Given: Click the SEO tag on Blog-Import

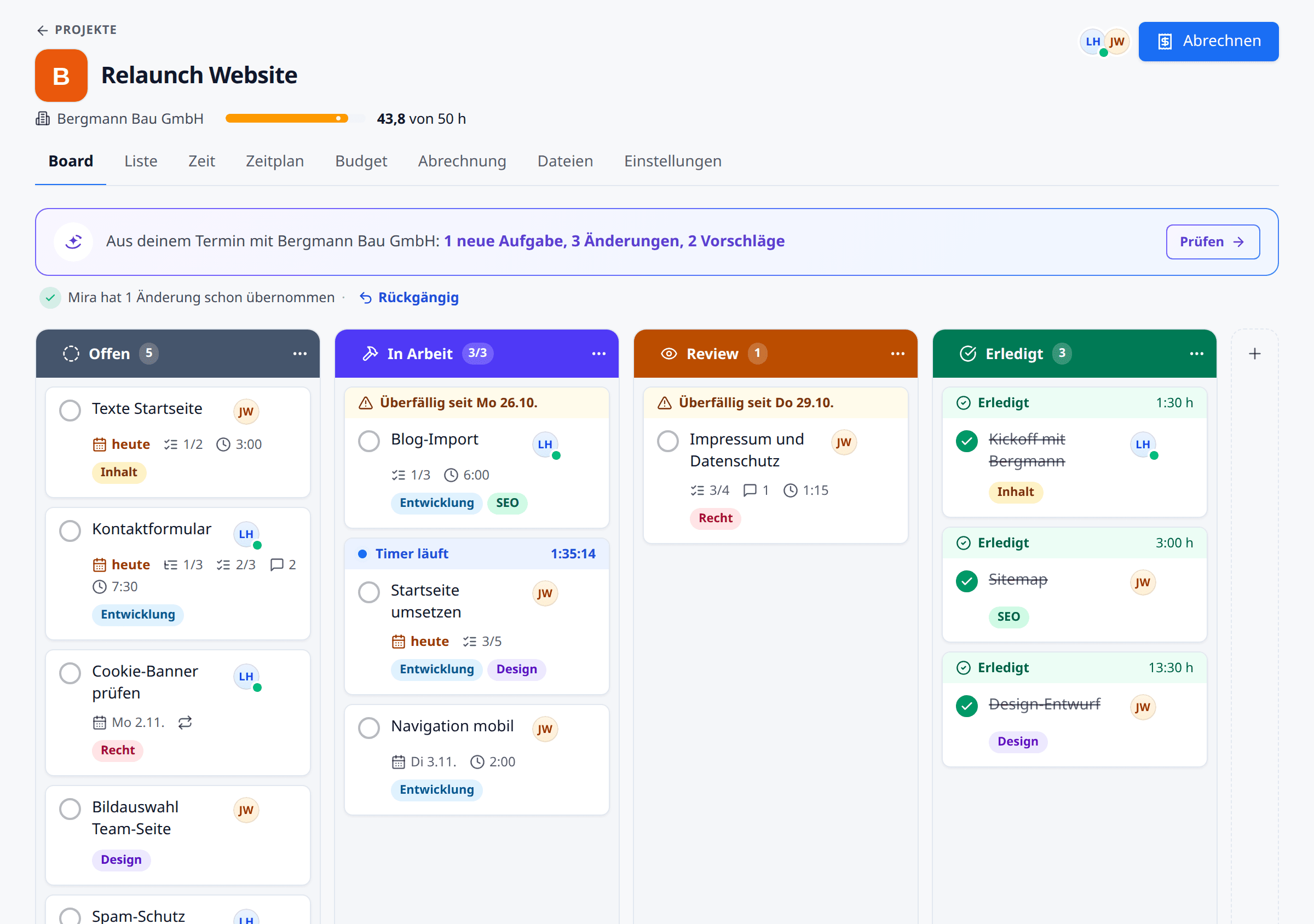Looking at the screenshot, I should [x=507, y=503].
